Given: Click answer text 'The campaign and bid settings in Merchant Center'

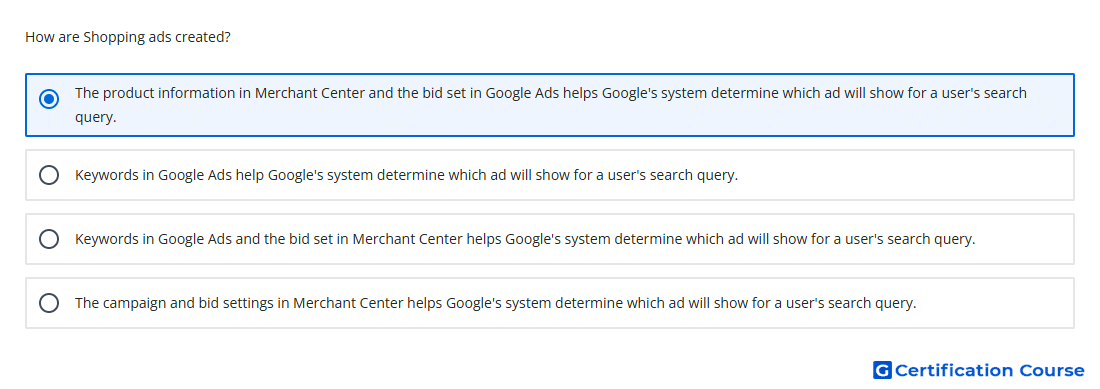Looking at the screenshot, I should pos(495,303).
